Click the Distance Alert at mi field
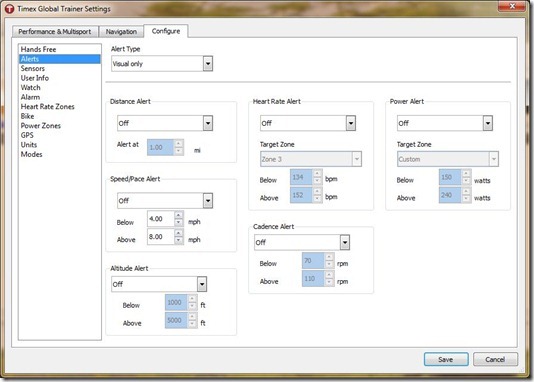This screenshot has width=534, height=382. click(160, 147)
